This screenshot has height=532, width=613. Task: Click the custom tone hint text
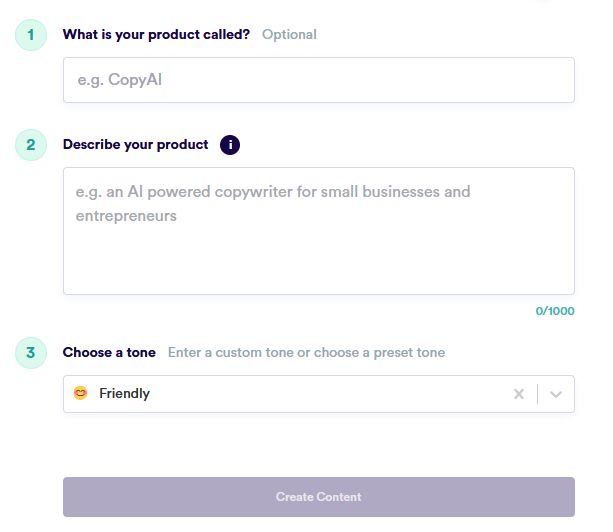306,353
